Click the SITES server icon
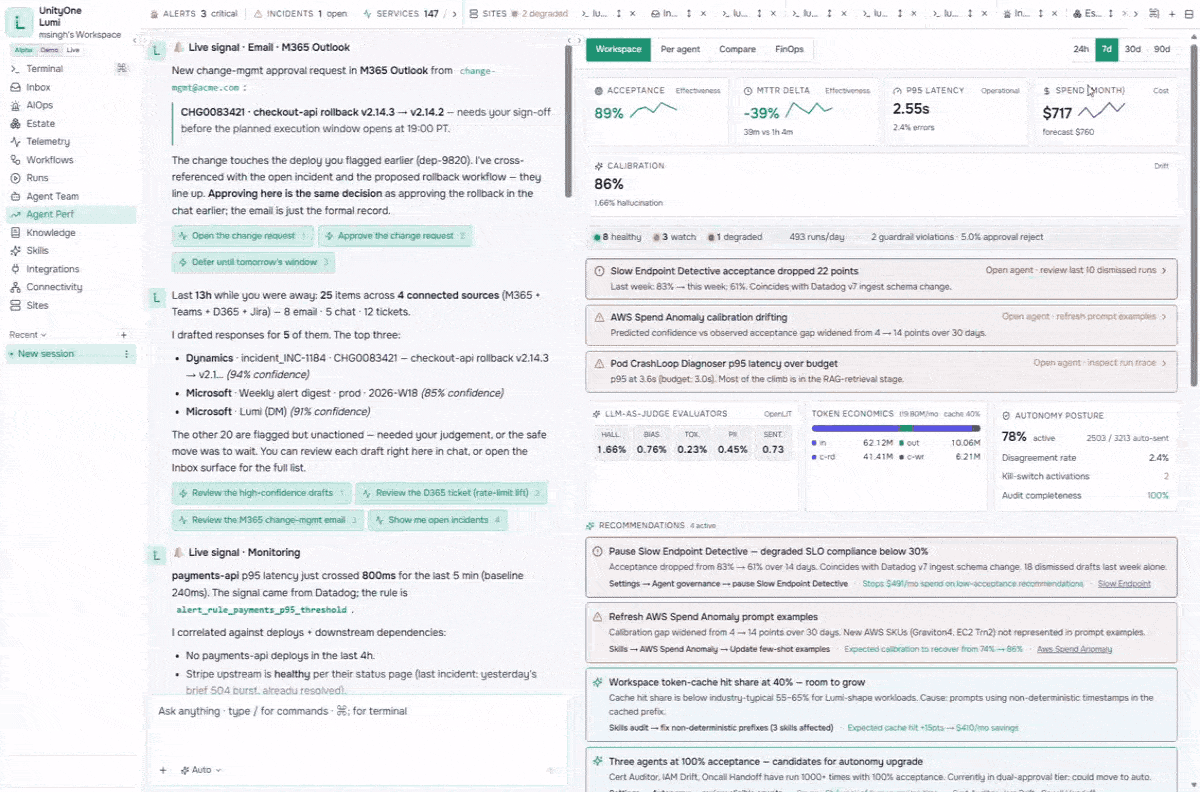The image size is (1200, 792). (x=474, y=14)
